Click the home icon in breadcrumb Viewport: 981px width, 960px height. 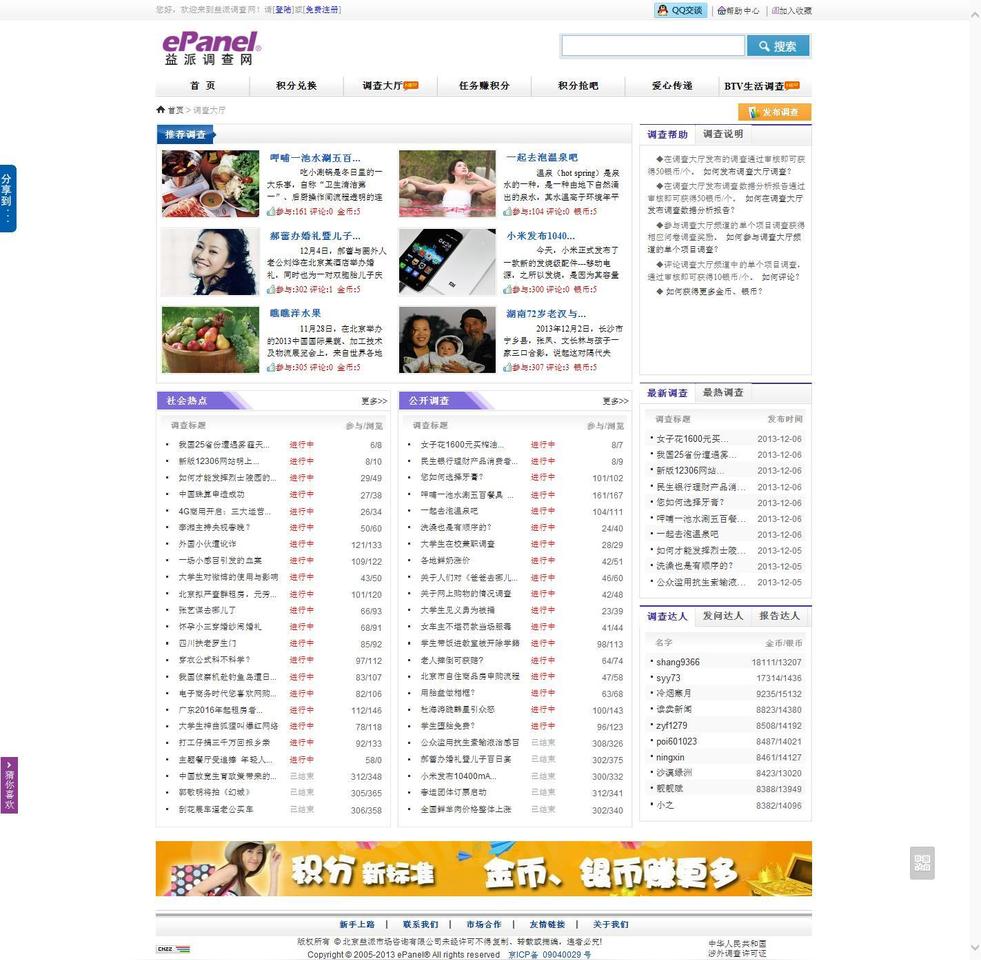161,110
